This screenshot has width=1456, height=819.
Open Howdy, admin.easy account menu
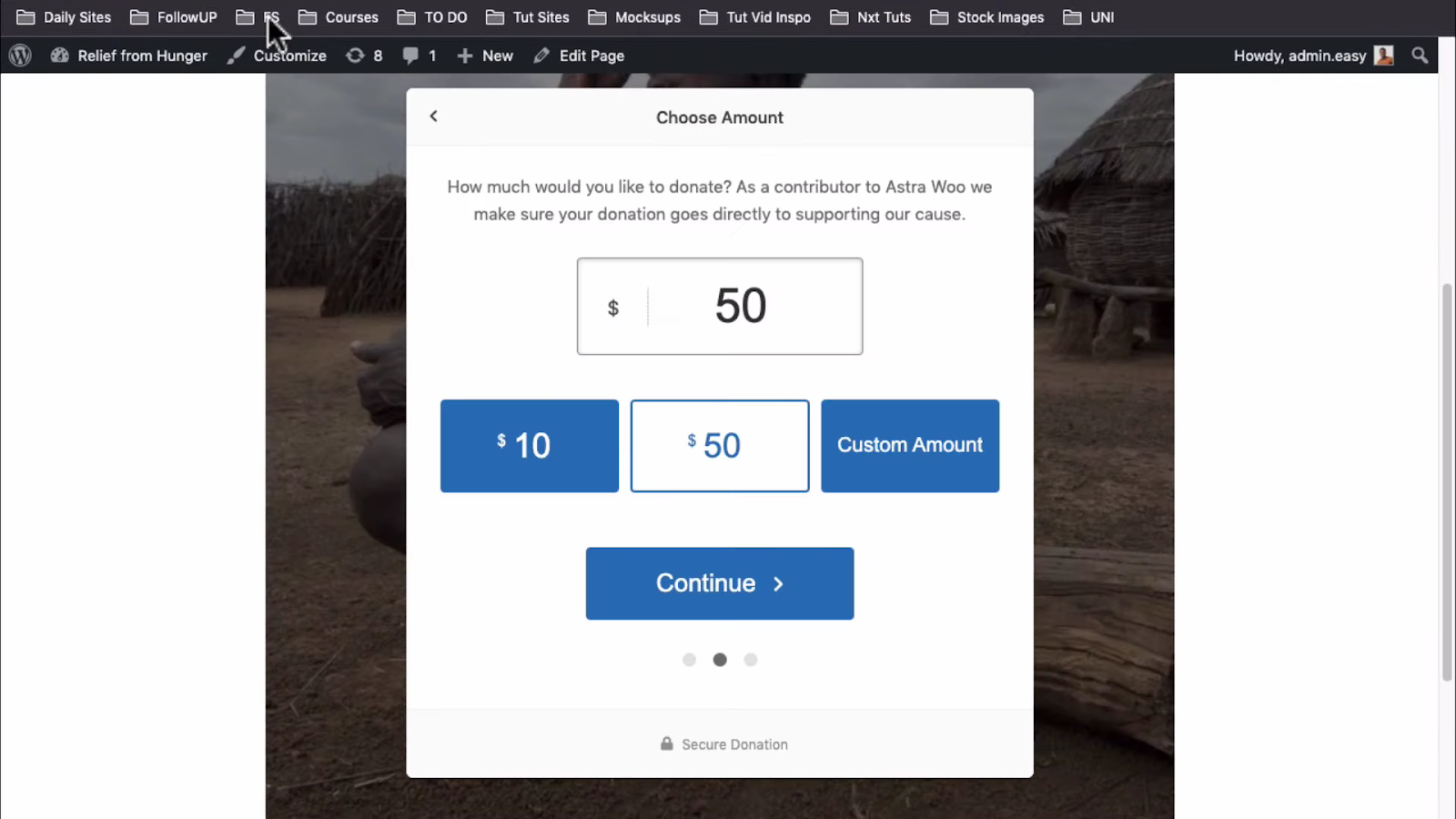pos(1313,56)
